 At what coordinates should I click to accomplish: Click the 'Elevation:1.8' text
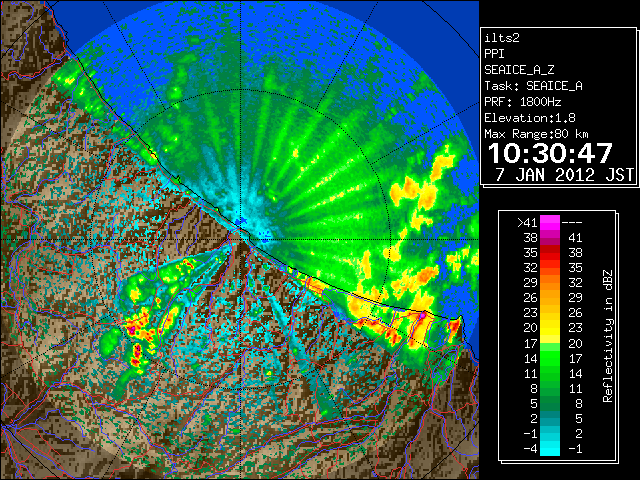click(530, 118)
